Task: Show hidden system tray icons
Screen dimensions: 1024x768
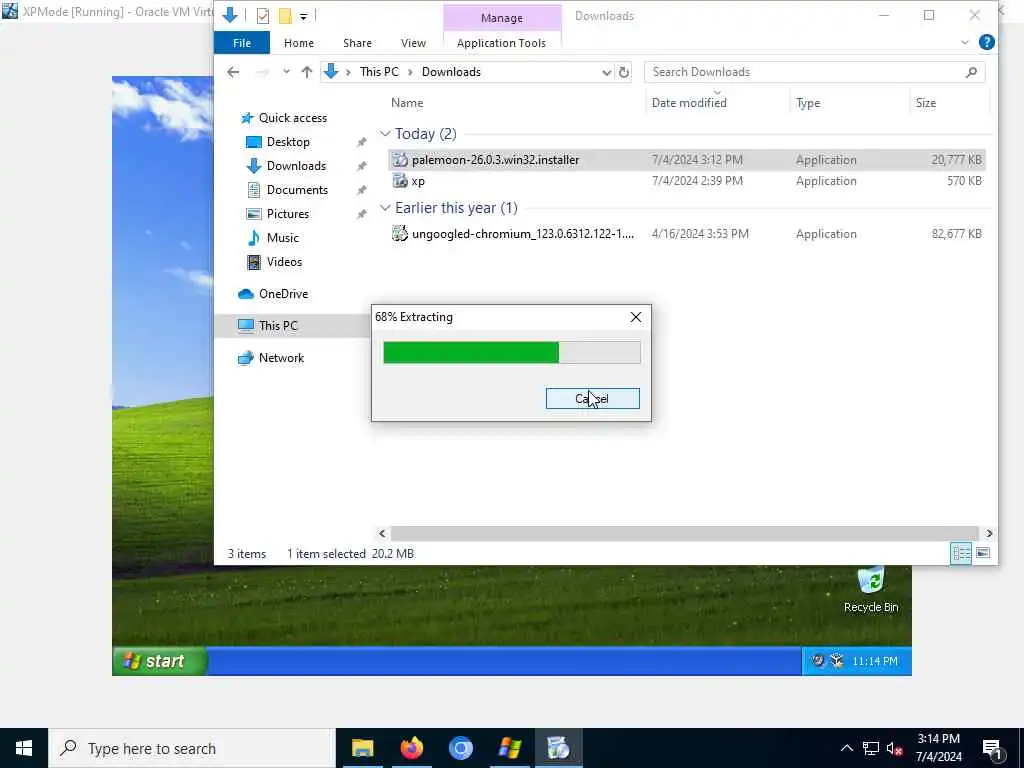Action: [846, 748]
